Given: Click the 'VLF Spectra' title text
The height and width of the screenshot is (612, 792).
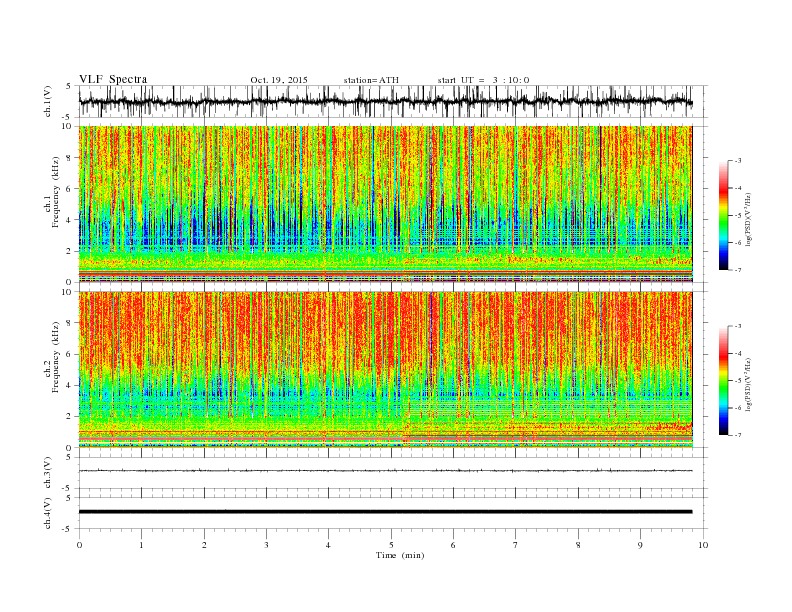Looking at the screenshot, I should coord(113,79).
